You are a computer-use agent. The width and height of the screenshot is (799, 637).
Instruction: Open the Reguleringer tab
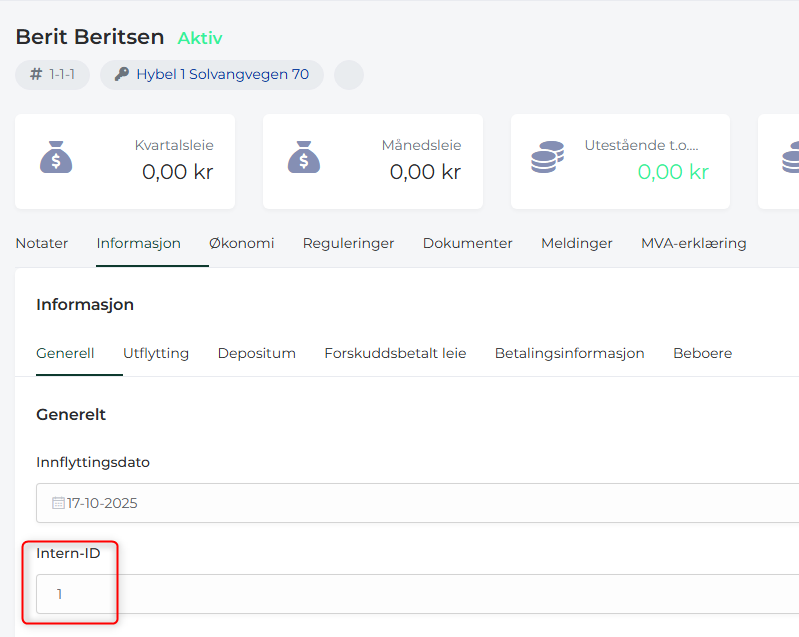tap(349, 243)
